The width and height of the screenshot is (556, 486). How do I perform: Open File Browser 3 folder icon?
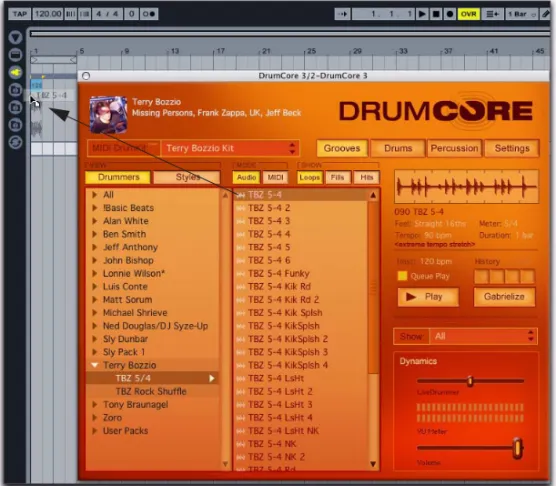pos(15,124)
